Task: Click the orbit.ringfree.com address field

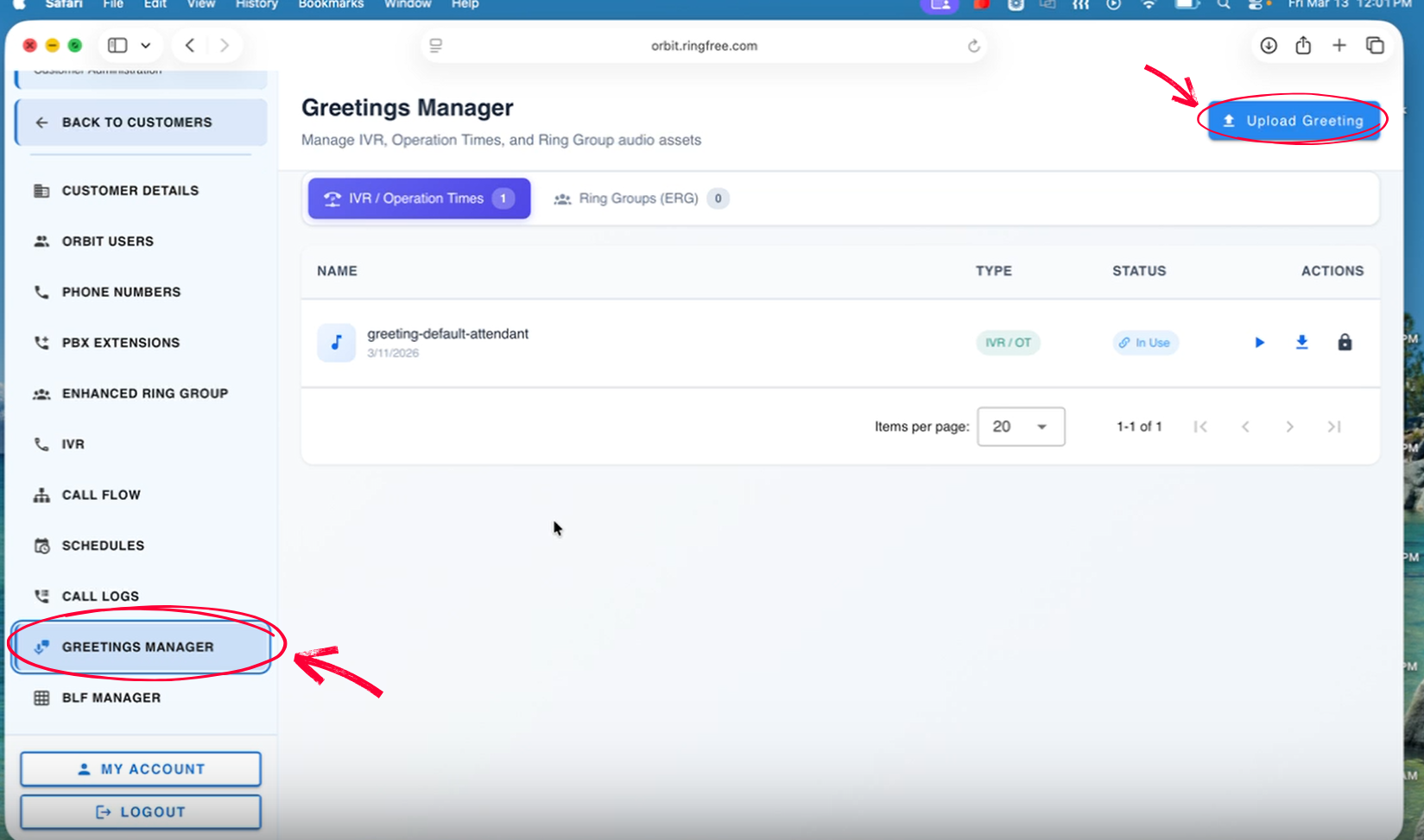Action: coord(704,46)
